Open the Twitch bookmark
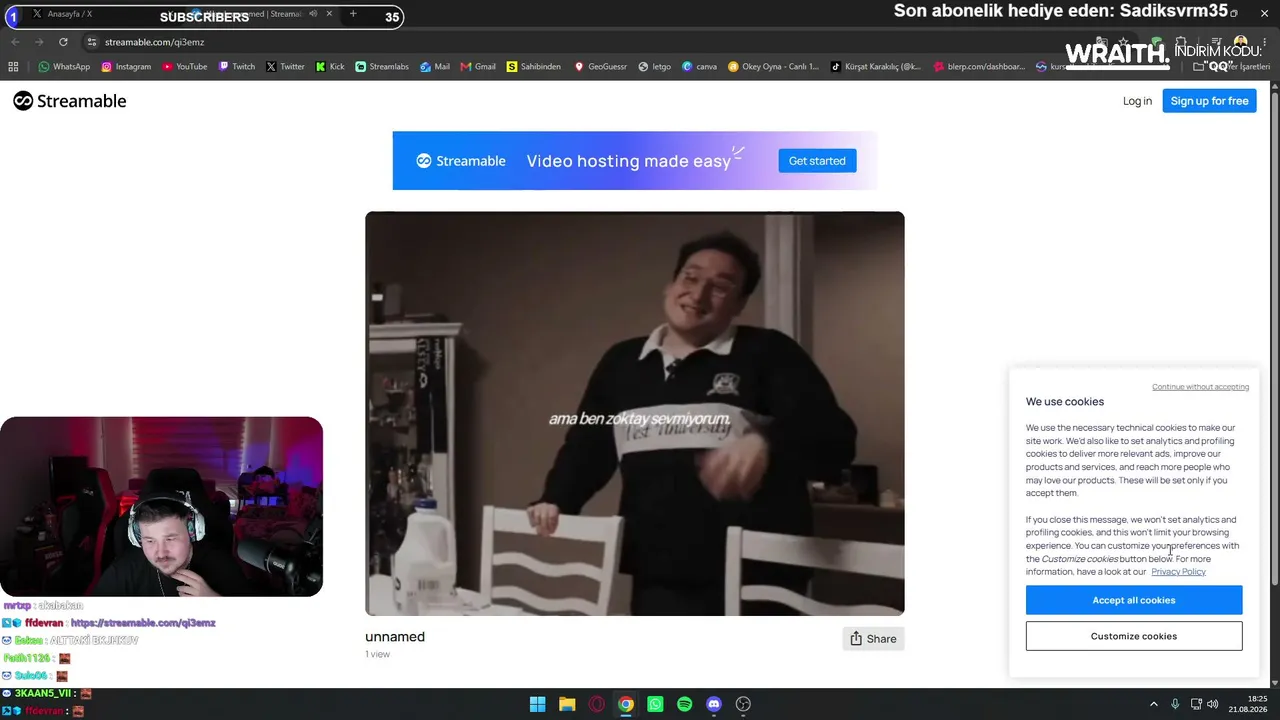 coord(236,67)
